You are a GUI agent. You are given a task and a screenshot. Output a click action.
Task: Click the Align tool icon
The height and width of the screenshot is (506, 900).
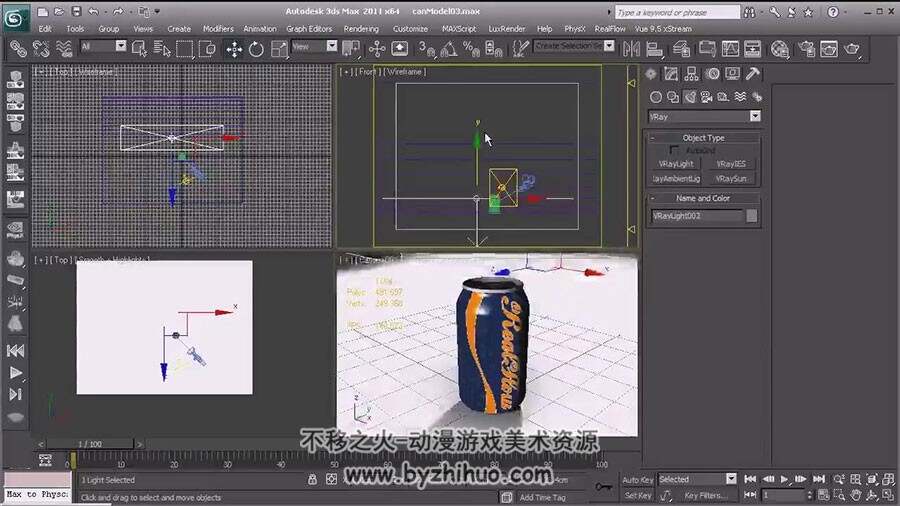point(654,49)
